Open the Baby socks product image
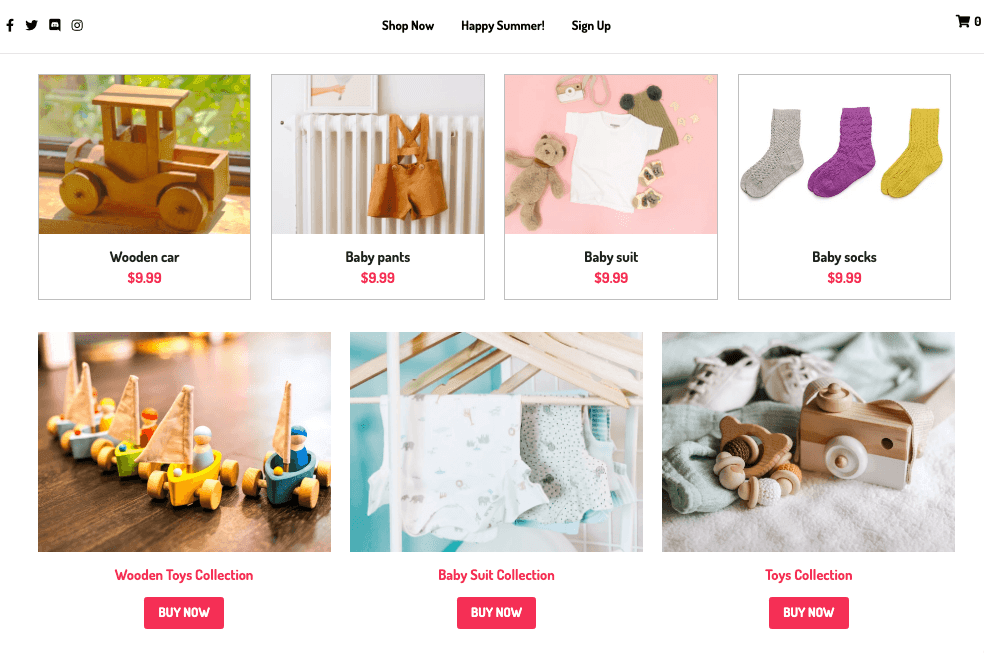The height and width of the screenshot is (653, 984). click(844, 154)
